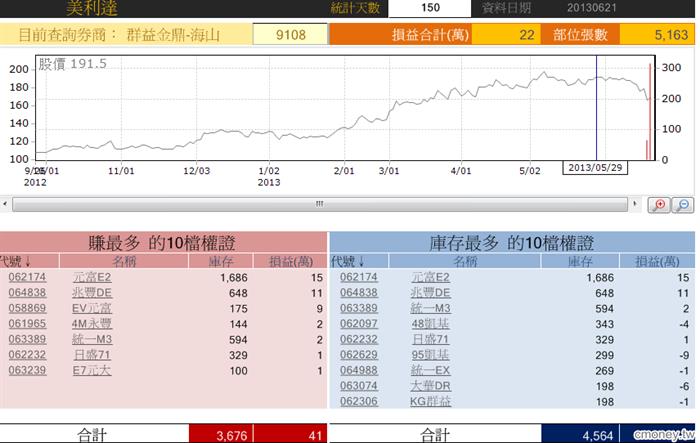Click the 名稱 column header in the 庫存最多 table
This screenshot has height=443, width=700.
coord(465,261)
